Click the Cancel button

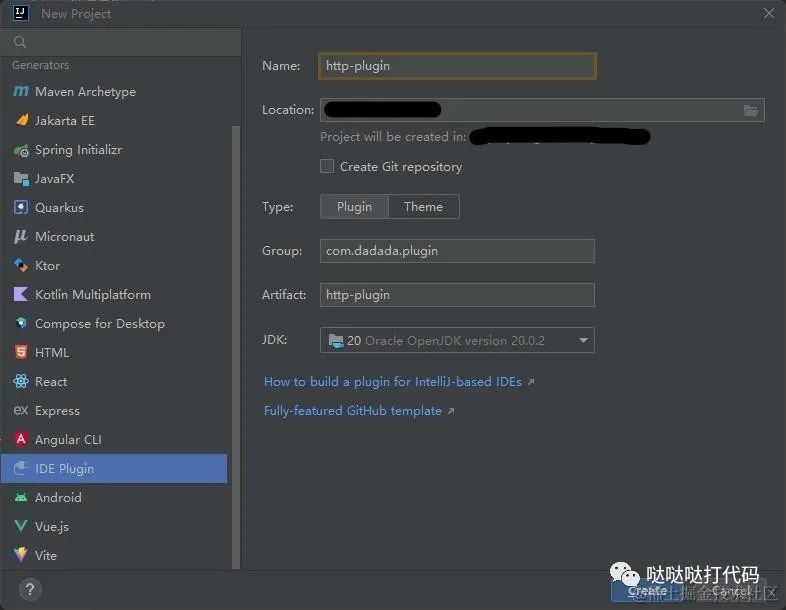732,591
